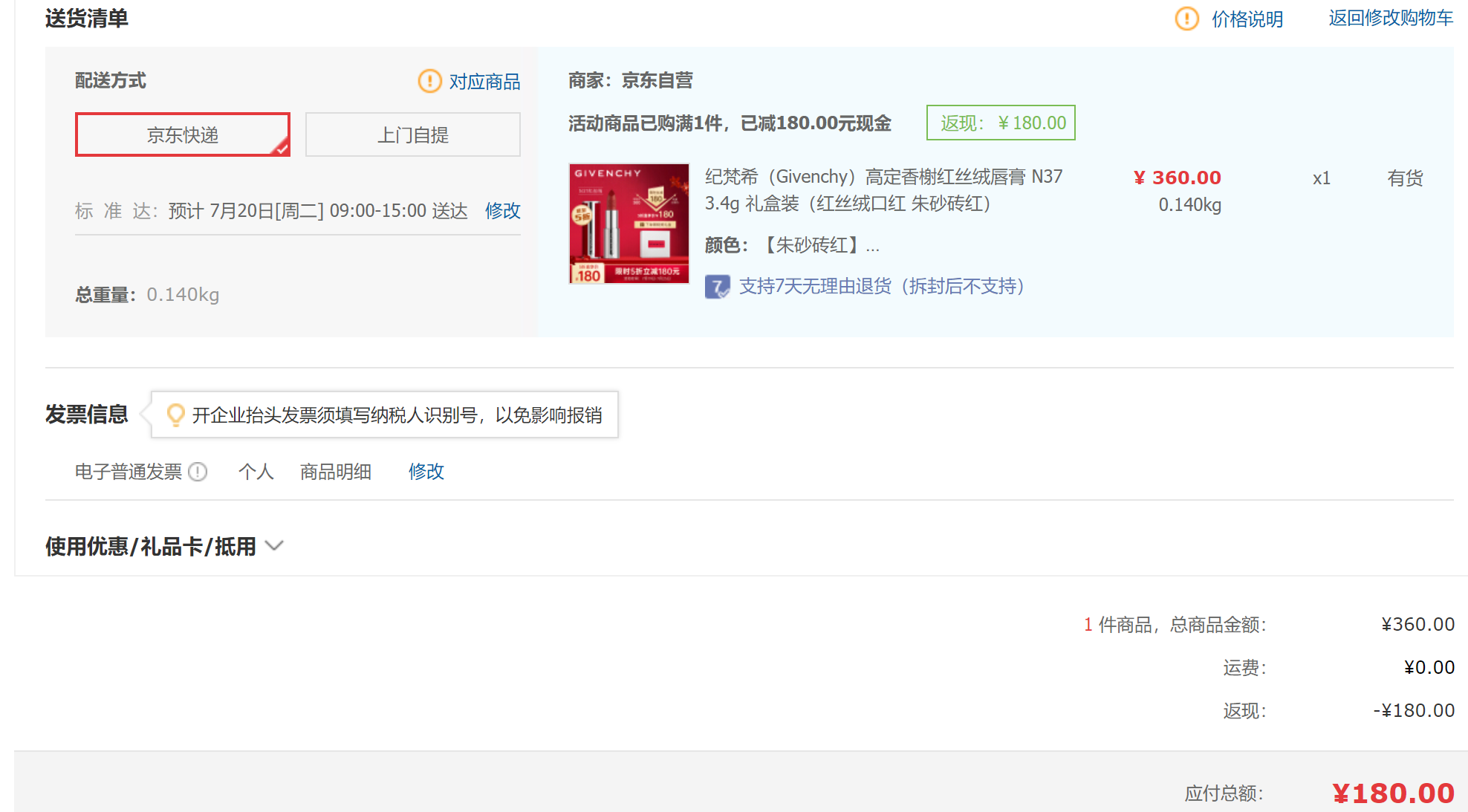
Task: Go to 返回修改购物车
Action: 1391,18
